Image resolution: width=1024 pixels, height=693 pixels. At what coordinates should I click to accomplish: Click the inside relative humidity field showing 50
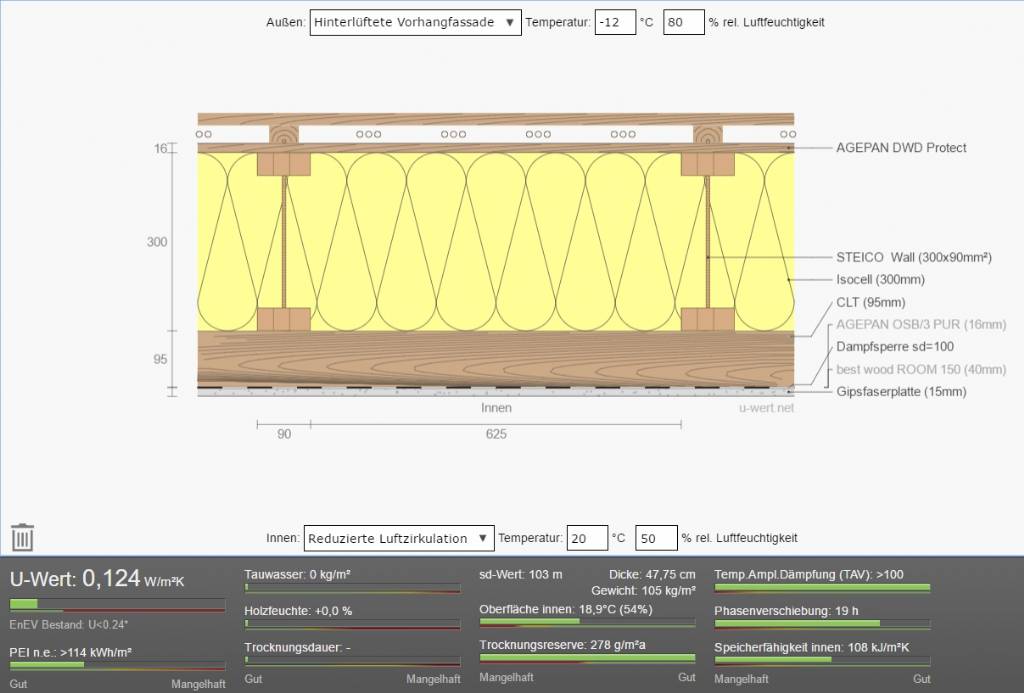(x=656, y=538)
